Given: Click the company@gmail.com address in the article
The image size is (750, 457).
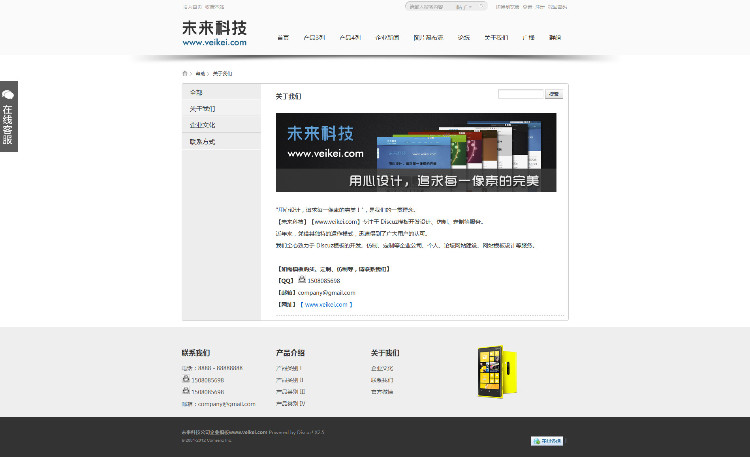Looking at the screenshot, I should [326, 292].
